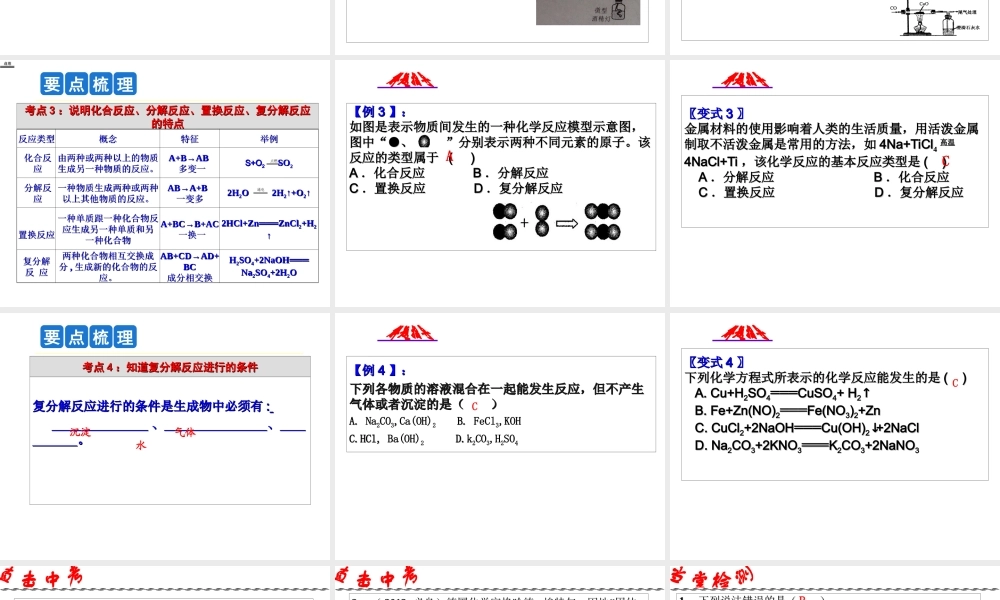Screen dimensions: 1000x600
Task: Click option C. 置换反应 in 例3
Action: (387, 188)
